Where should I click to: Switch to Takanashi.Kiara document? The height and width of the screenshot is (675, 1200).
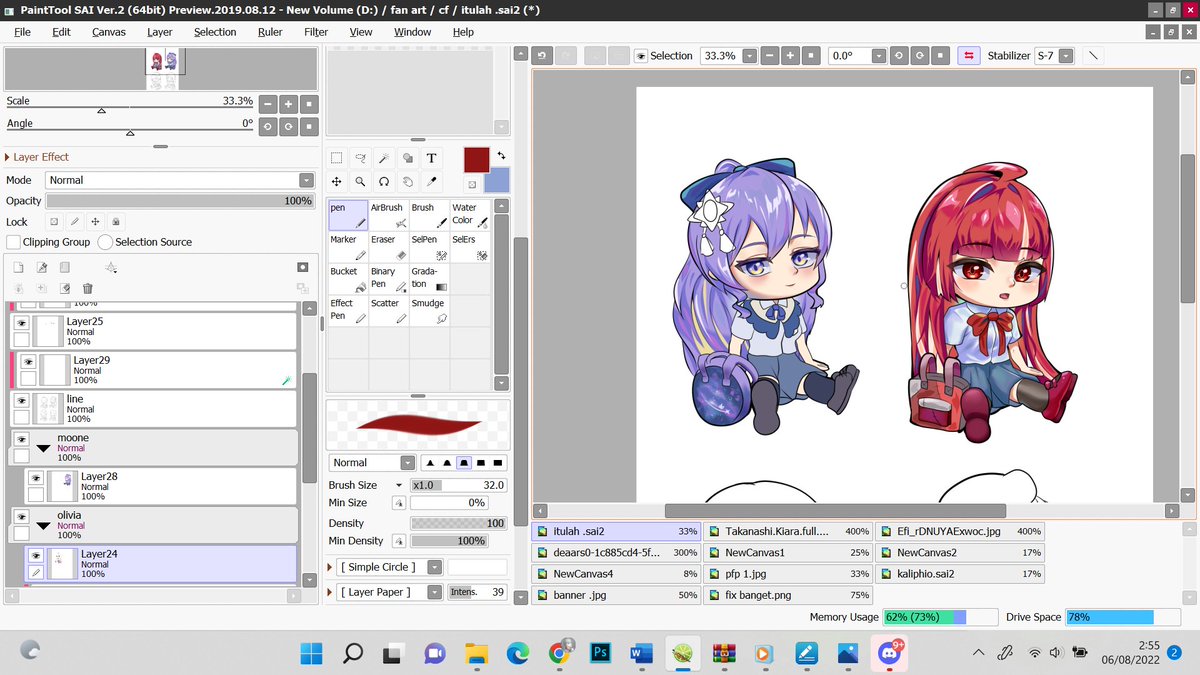pyautogui.click(x=789, y=531)
